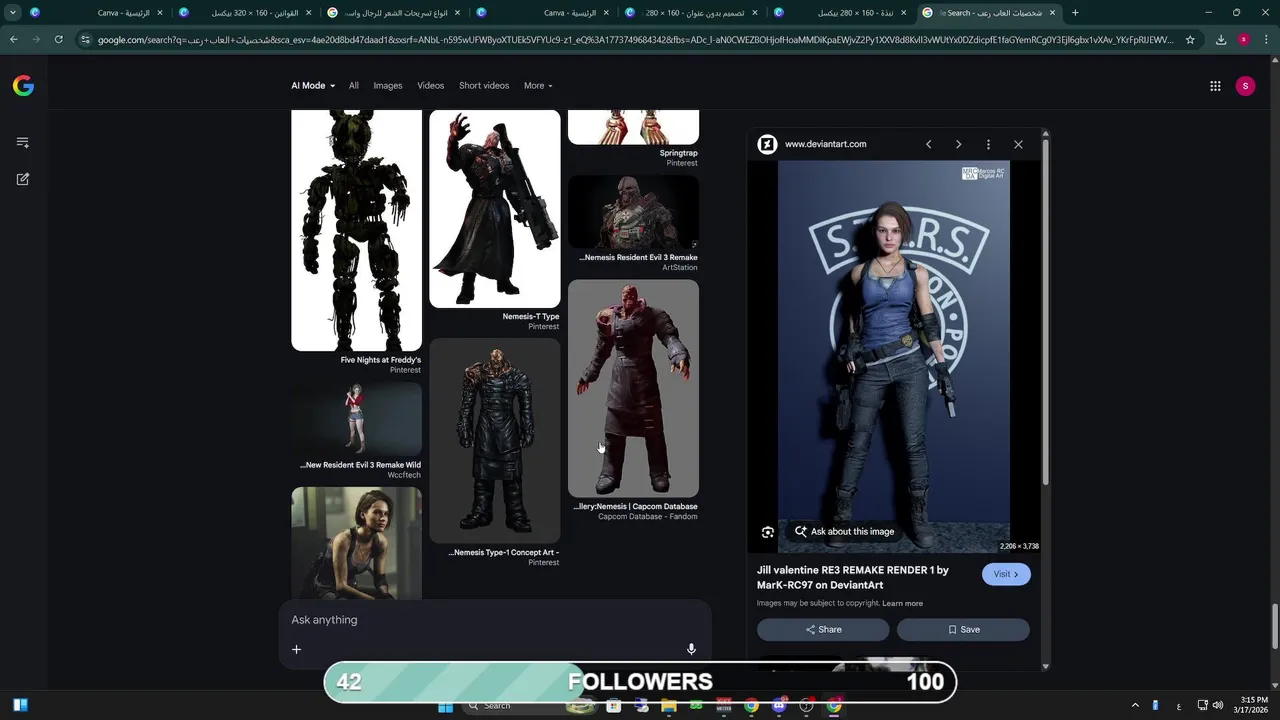The image size is (1280, 720).
Task: Reload the page
Action: 59,40
